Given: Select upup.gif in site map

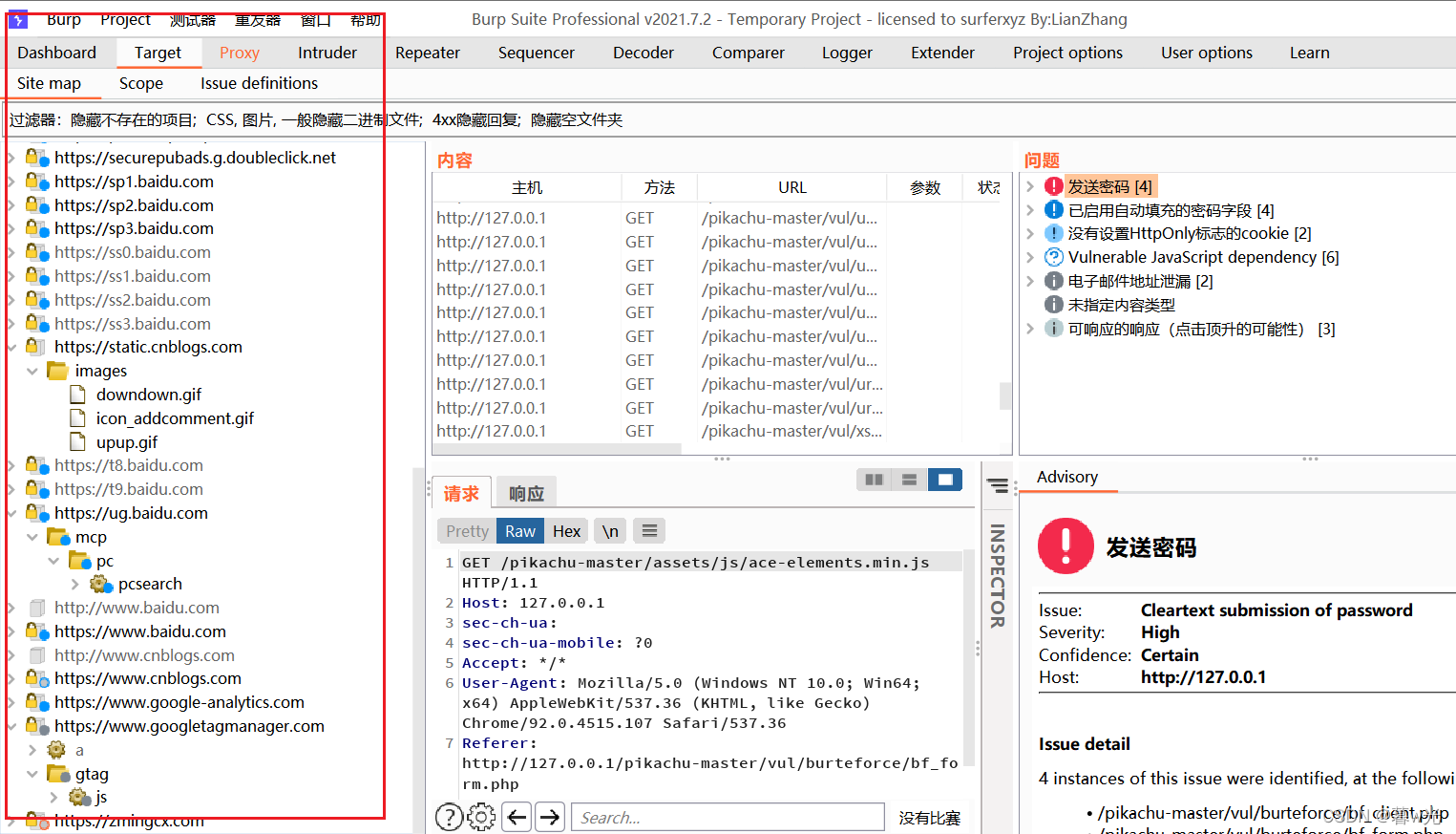Looking at the screenshot, I should tap(127, 442).
